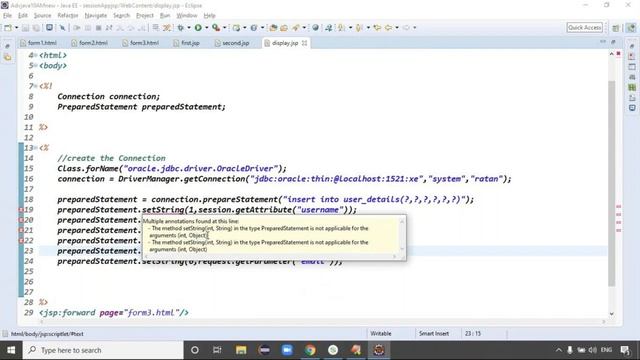Click the Back navigation arrow icon

[388, 28]
